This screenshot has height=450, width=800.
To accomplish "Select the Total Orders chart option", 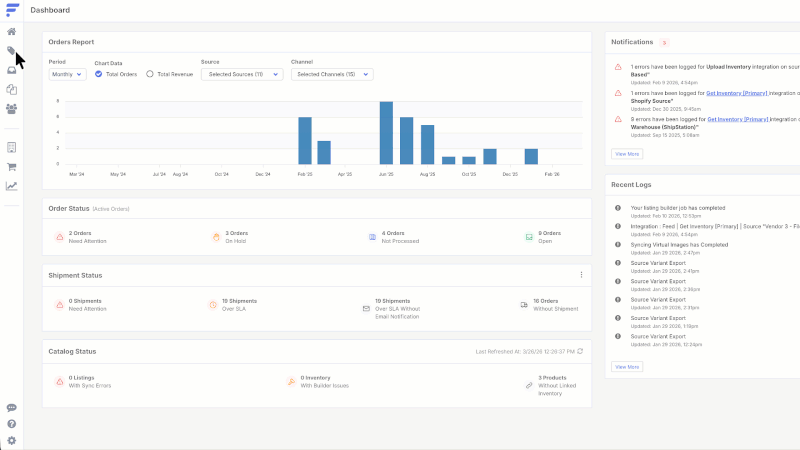I will click(x=99, y=74).
